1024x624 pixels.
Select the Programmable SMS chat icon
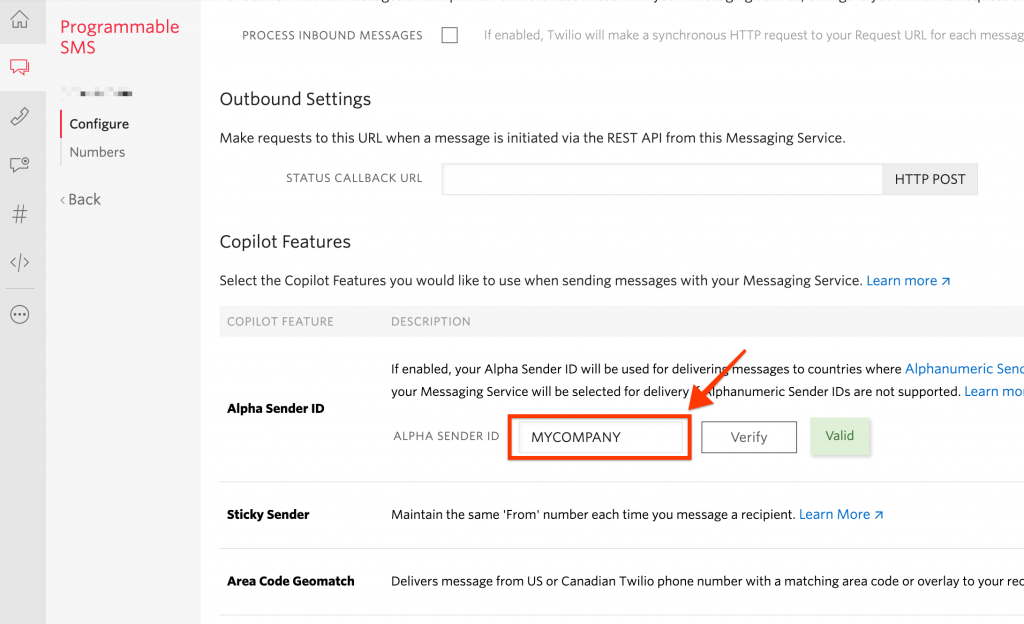click(x=19, y=68)
